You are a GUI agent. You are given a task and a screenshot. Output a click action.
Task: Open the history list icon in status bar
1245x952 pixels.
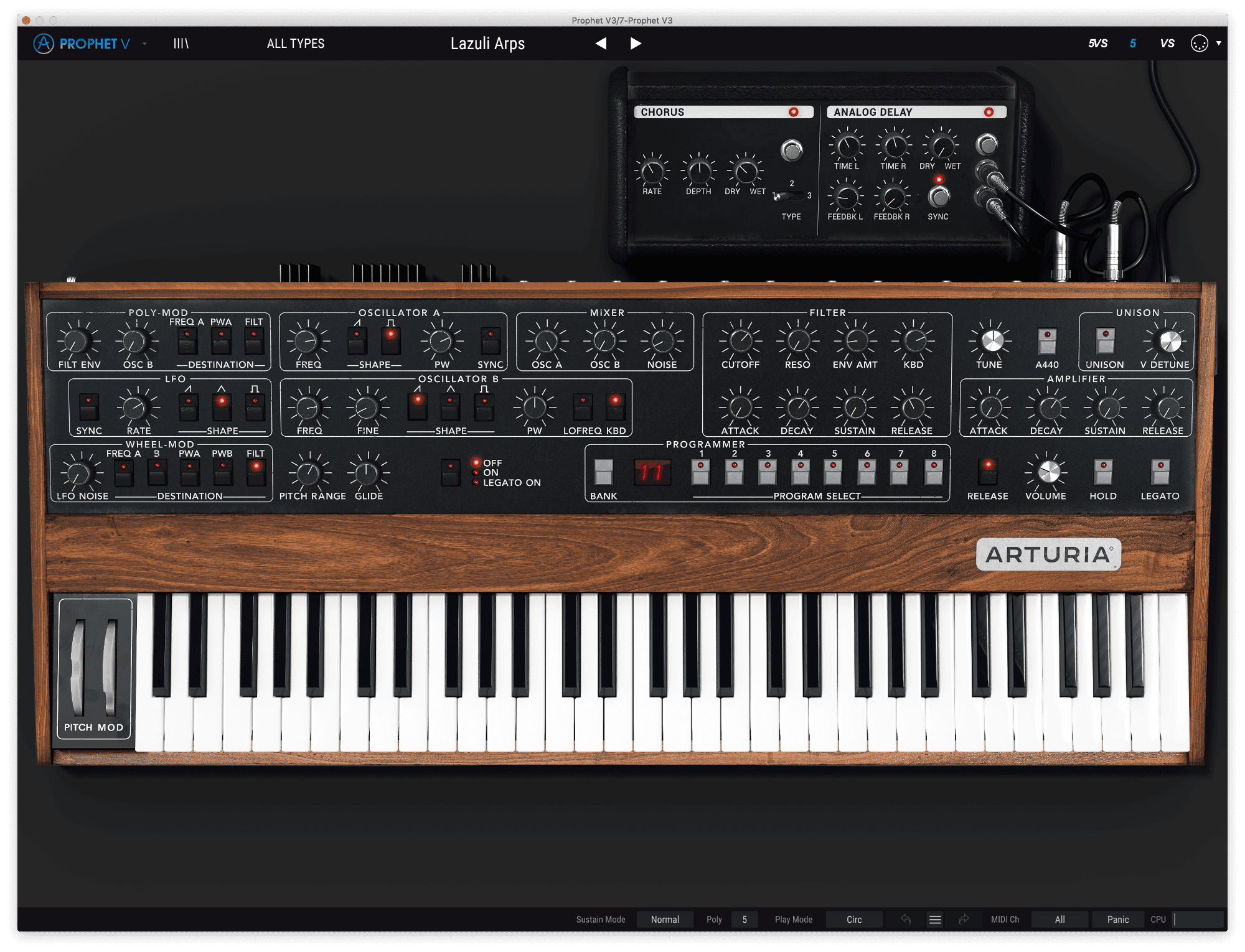point(935,920)
